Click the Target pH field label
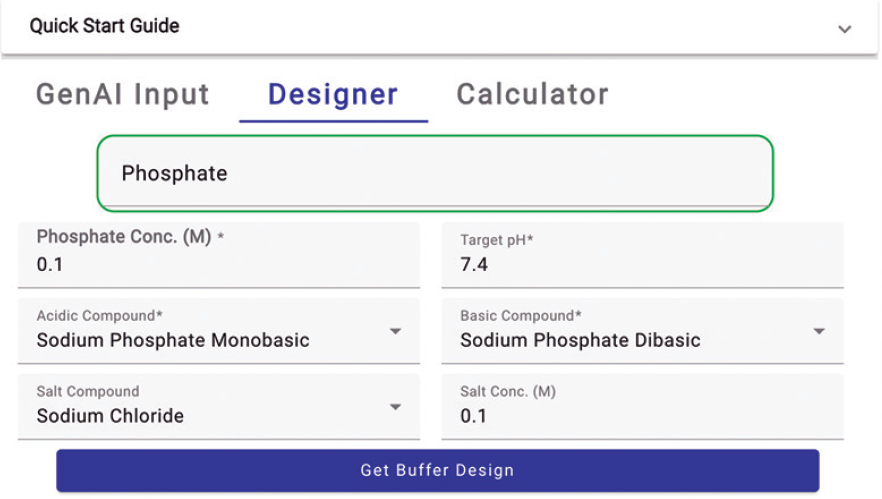 click(497, 240)
